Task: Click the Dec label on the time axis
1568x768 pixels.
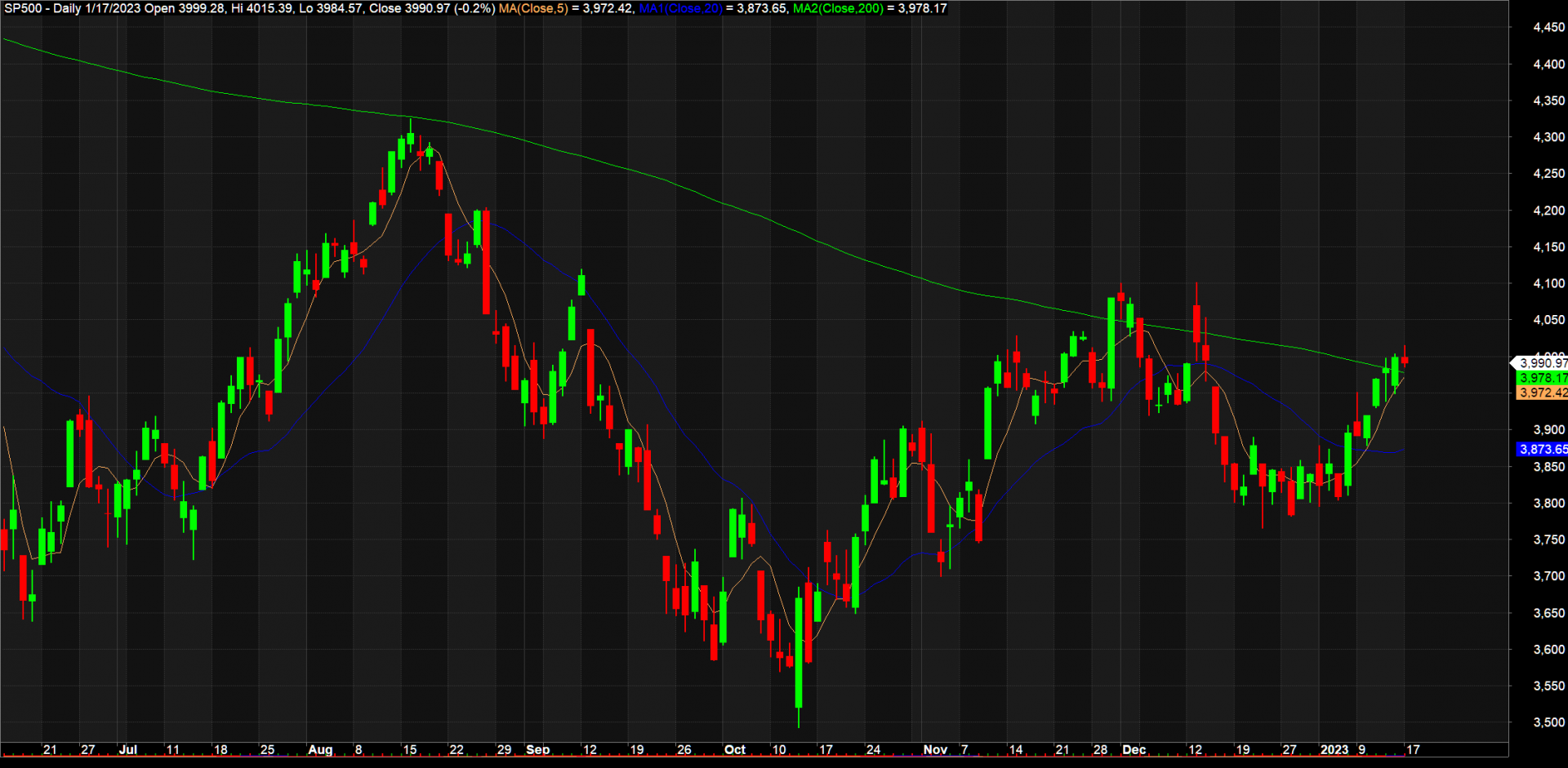Action: [1135, 749]
